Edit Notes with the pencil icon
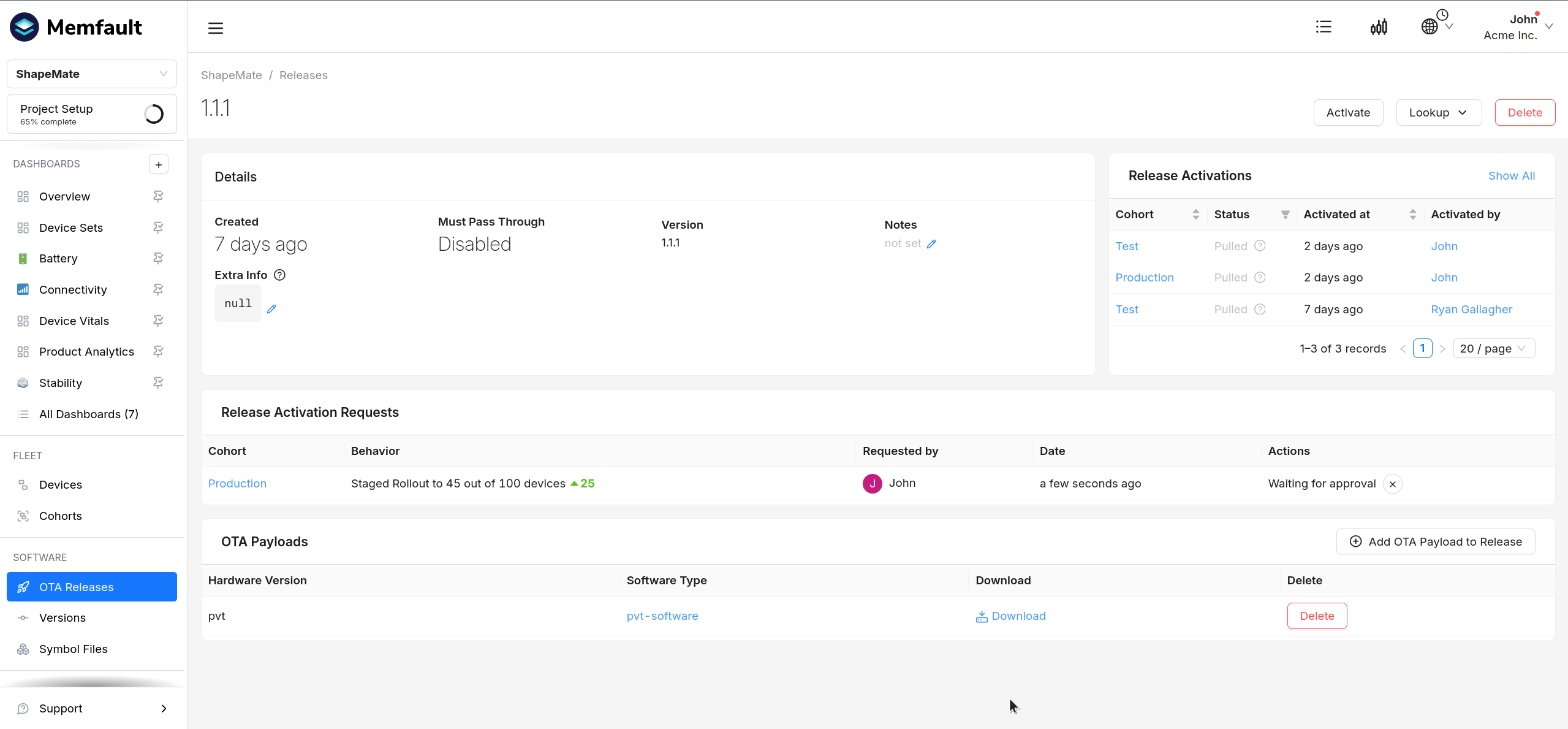1568x729 pixels. click(931, 244)
